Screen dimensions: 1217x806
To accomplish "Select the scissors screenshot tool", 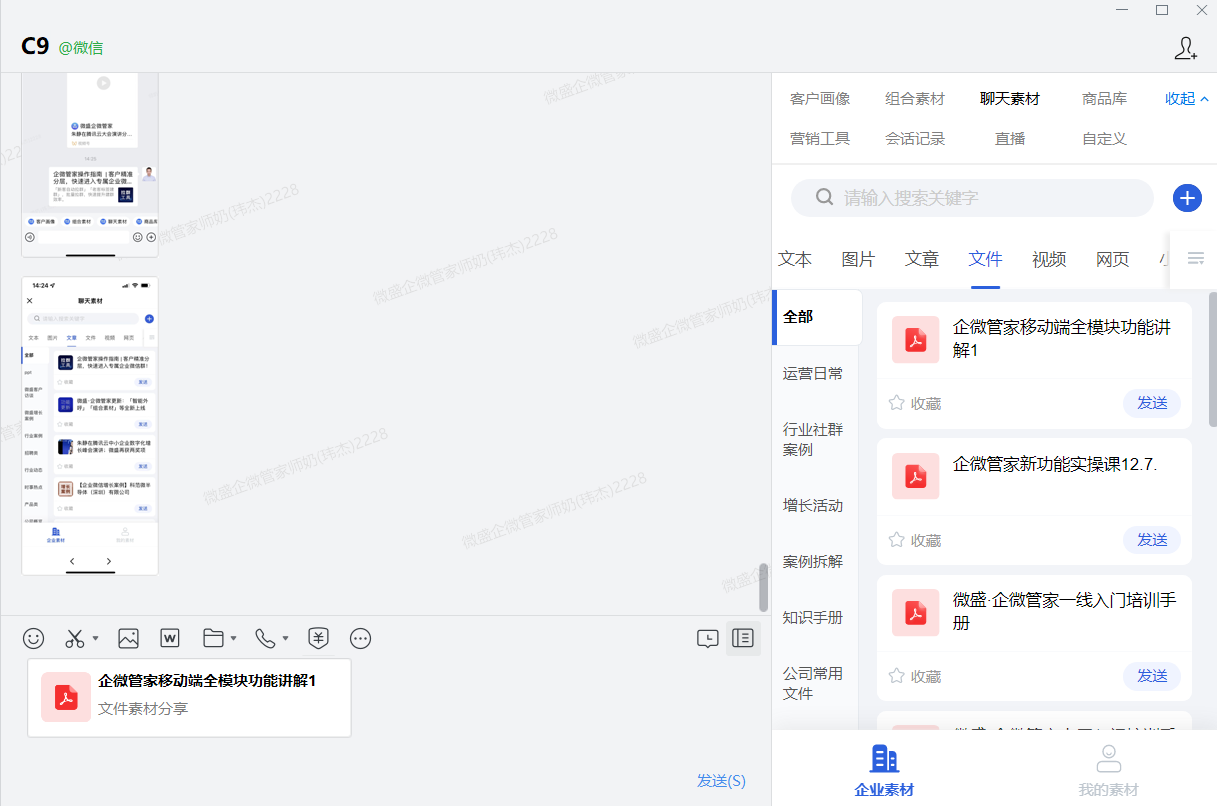I will click(x=75, y=638).
